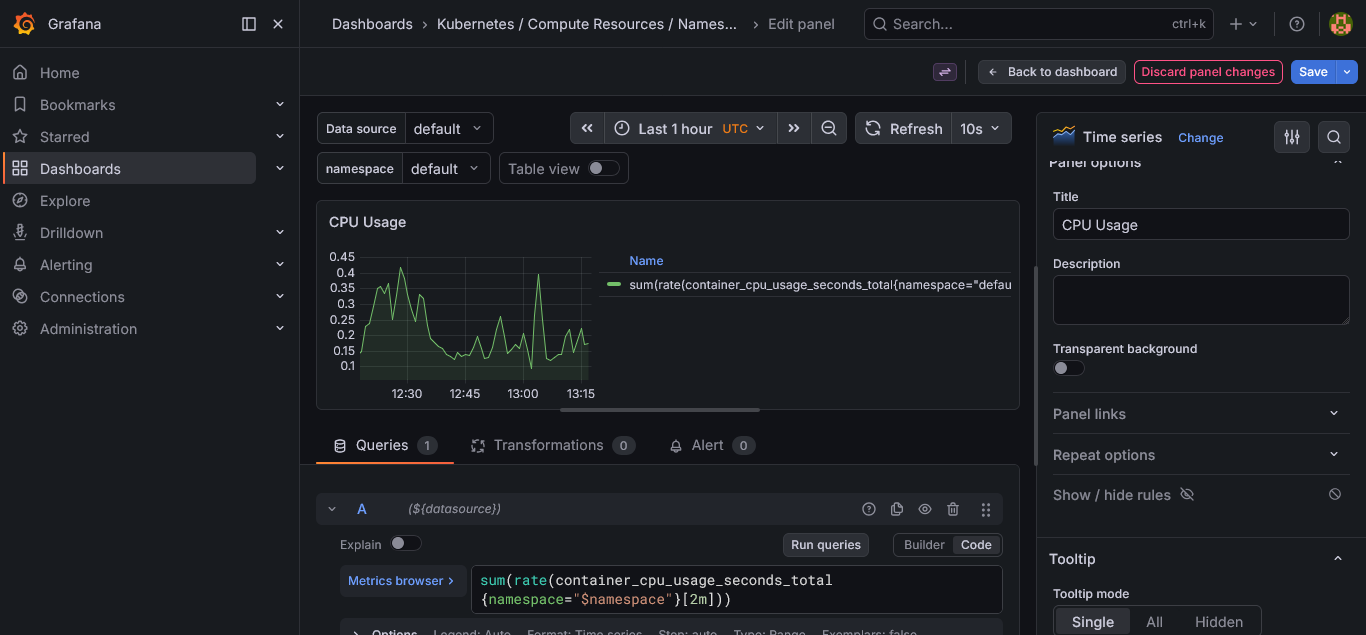Duplicate query A
The height and width of the screenshot is (635, 1366).
pos(897,509)
